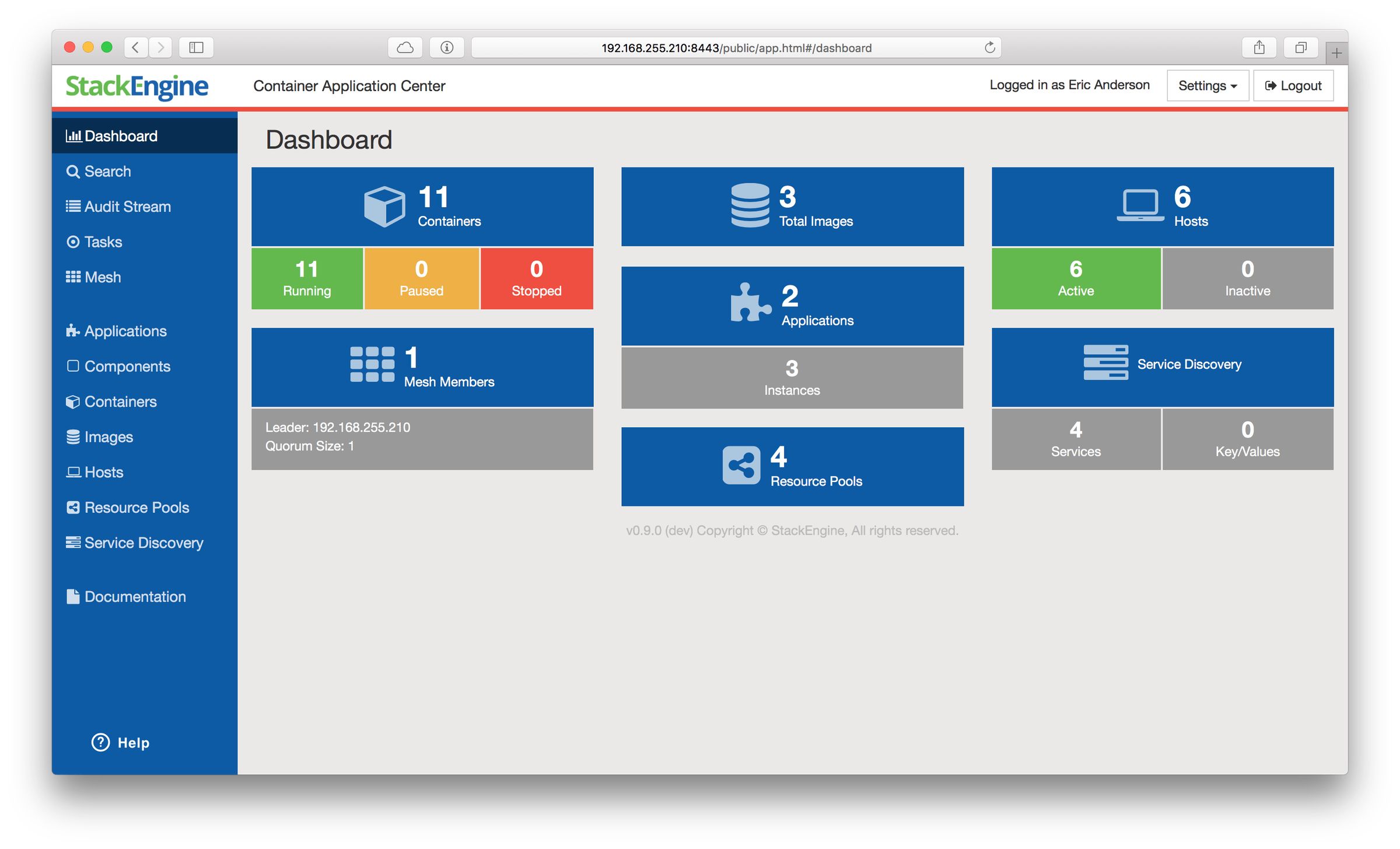
Task: Open Mesh using the grid icon
Action: point(72,277)
